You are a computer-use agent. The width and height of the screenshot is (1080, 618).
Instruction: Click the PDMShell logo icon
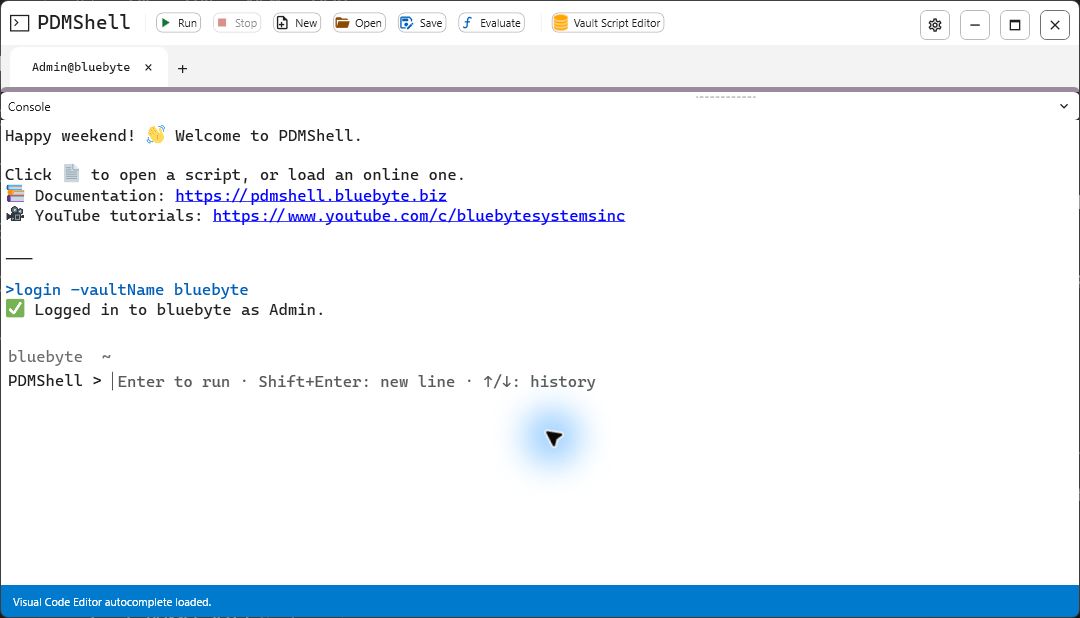click(19, 23)
